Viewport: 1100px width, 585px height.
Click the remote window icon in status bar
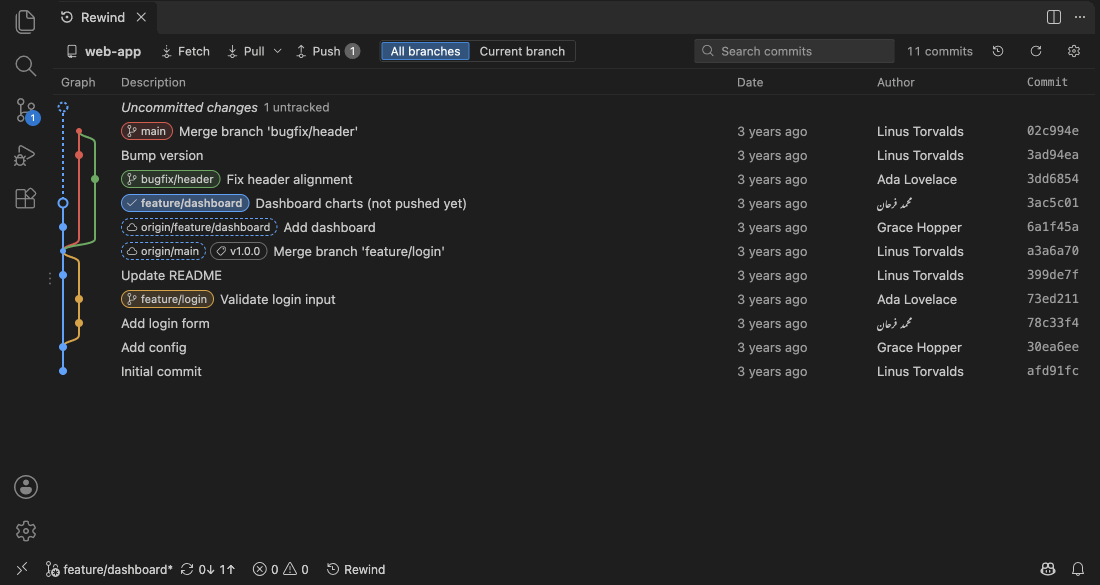22,569
